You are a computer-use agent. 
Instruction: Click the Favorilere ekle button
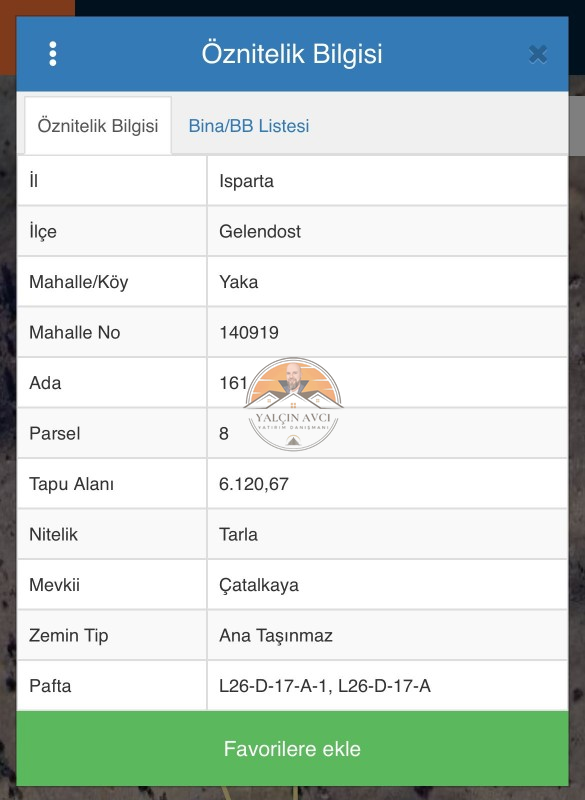[292, 748]
